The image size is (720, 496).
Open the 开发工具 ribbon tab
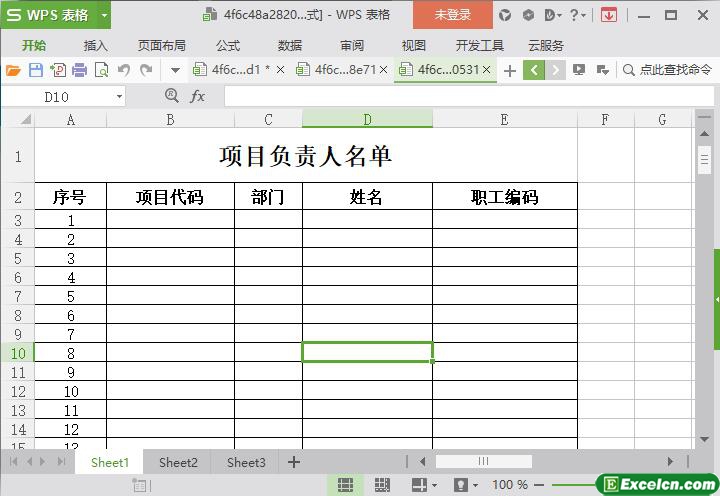tap(480, 45)
